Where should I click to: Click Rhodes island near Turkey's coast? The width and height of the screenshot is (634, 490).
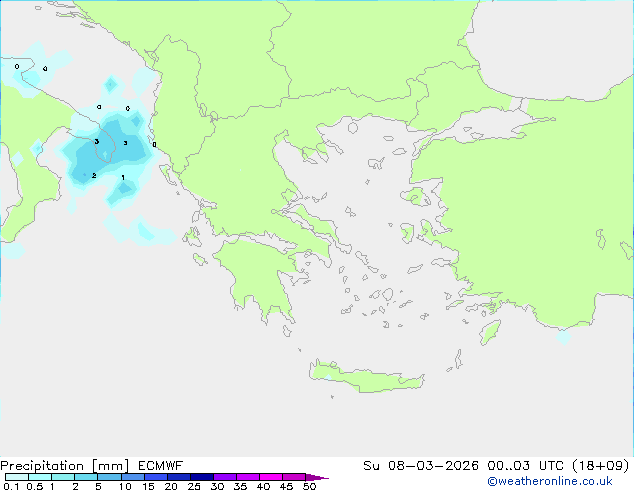(490, 332)
